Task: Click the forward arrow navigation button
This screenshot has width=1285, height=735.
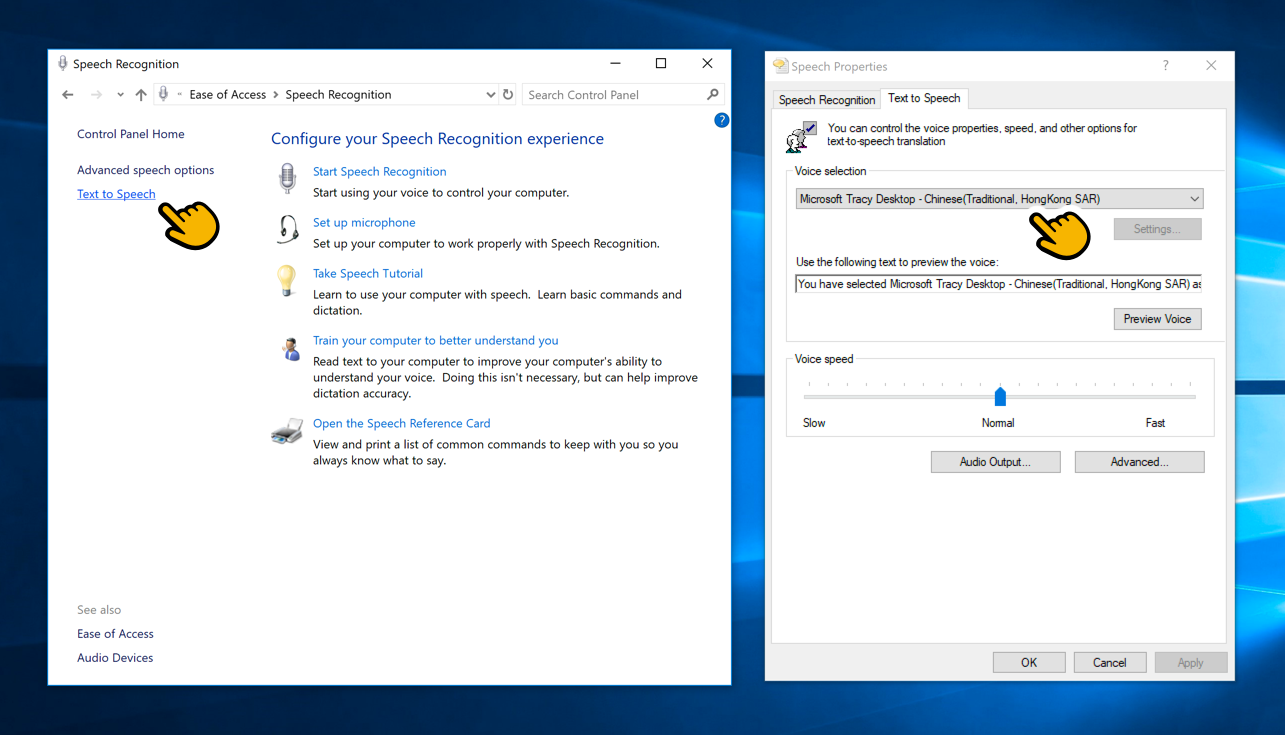Action: click(97, 95)
